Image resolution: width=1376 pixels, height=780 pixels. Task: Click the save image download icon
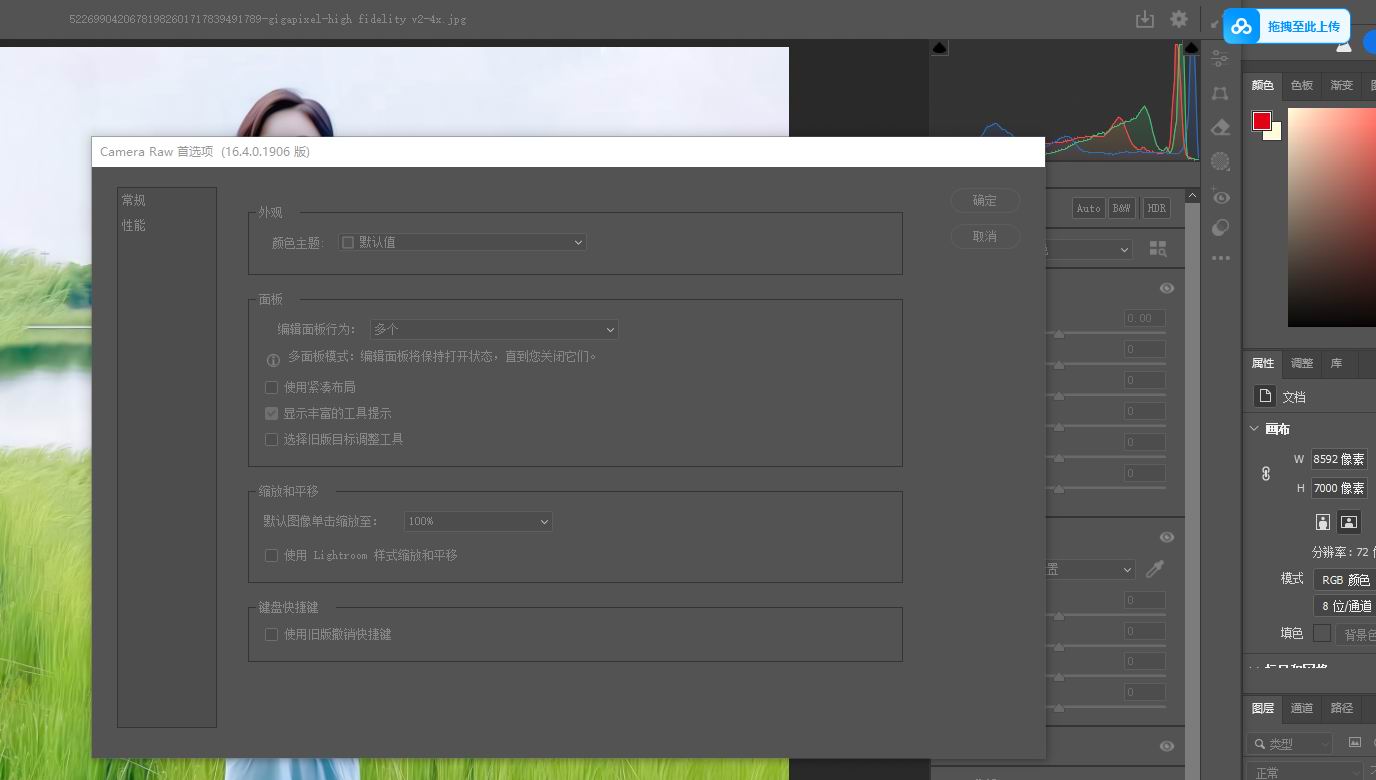click(x=1145, y=19)
